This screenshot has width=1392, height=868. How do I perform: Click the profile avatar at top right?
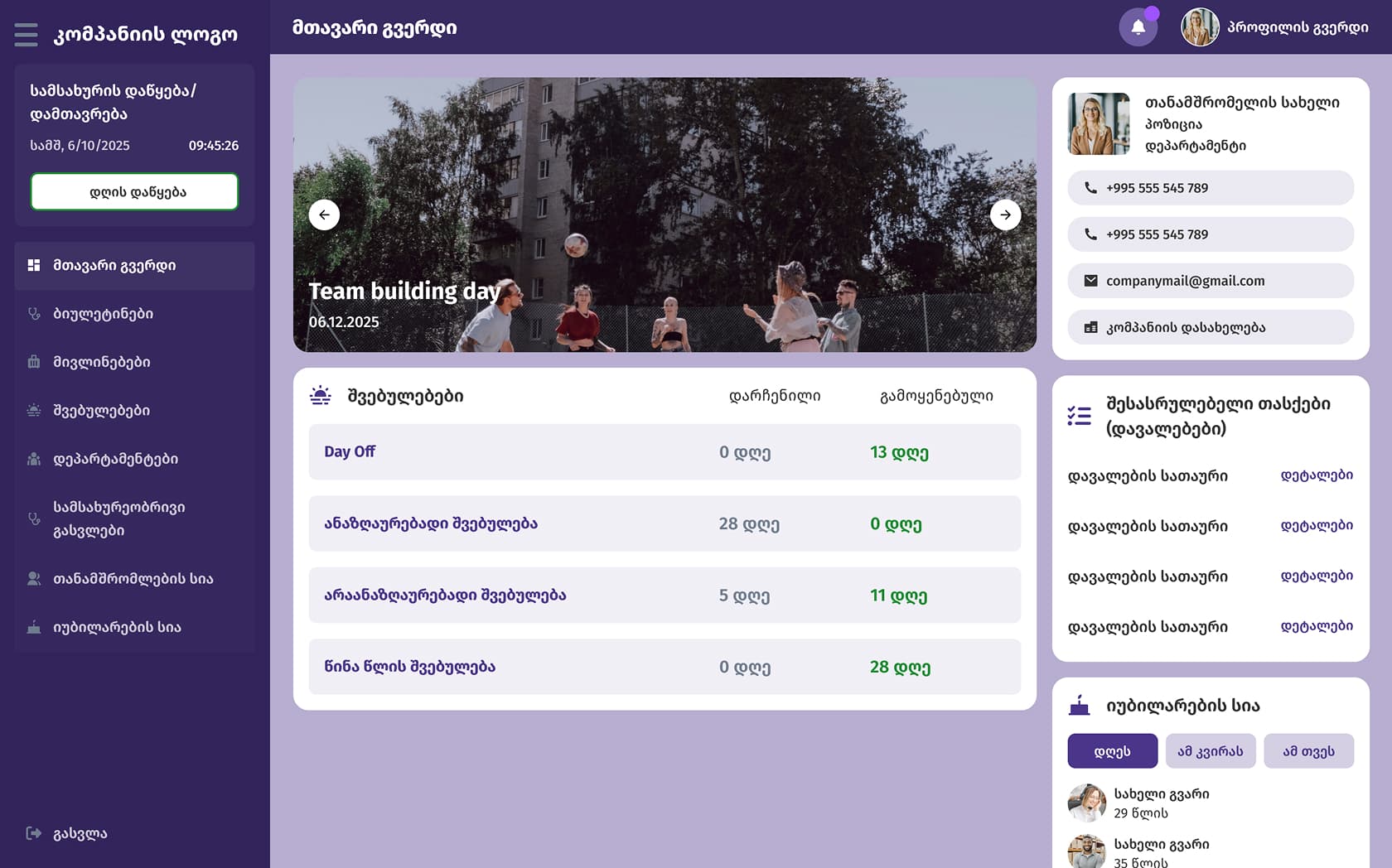1199,27
